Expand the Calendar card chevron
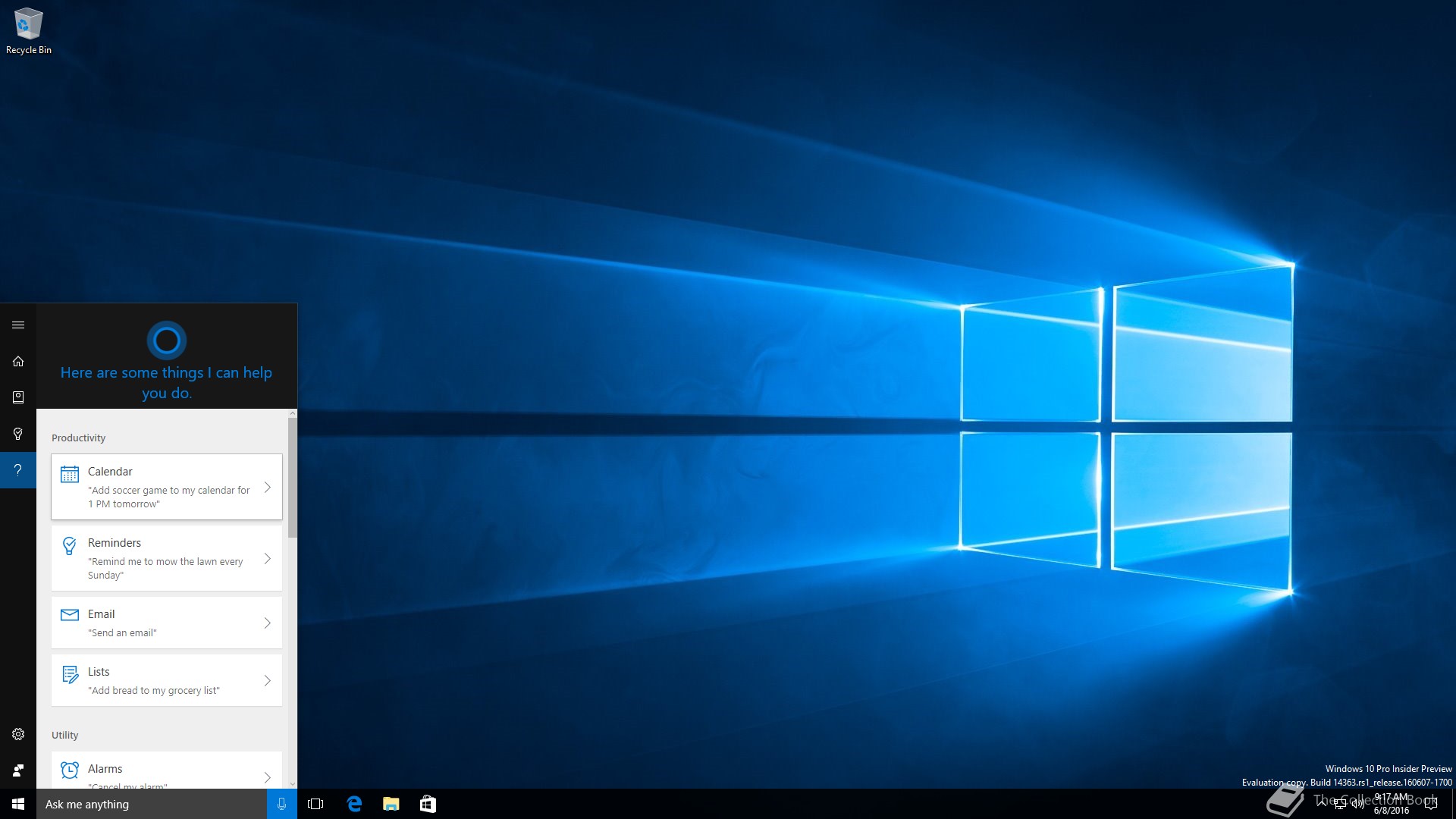This screenshot has width=1456, height=819. tap(268, 488)
